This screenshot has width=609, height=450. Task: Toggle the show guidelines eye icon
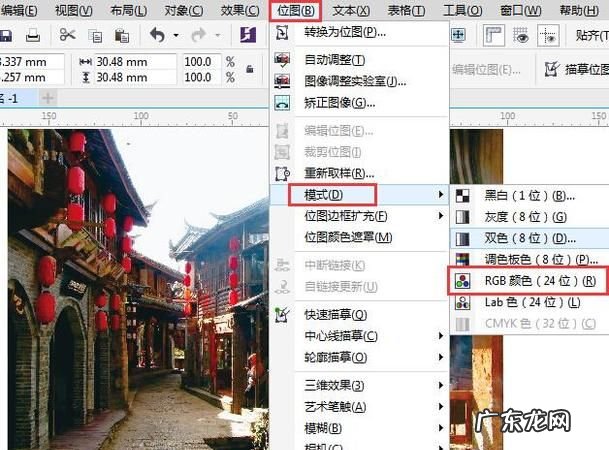click(x=520, y=35)
